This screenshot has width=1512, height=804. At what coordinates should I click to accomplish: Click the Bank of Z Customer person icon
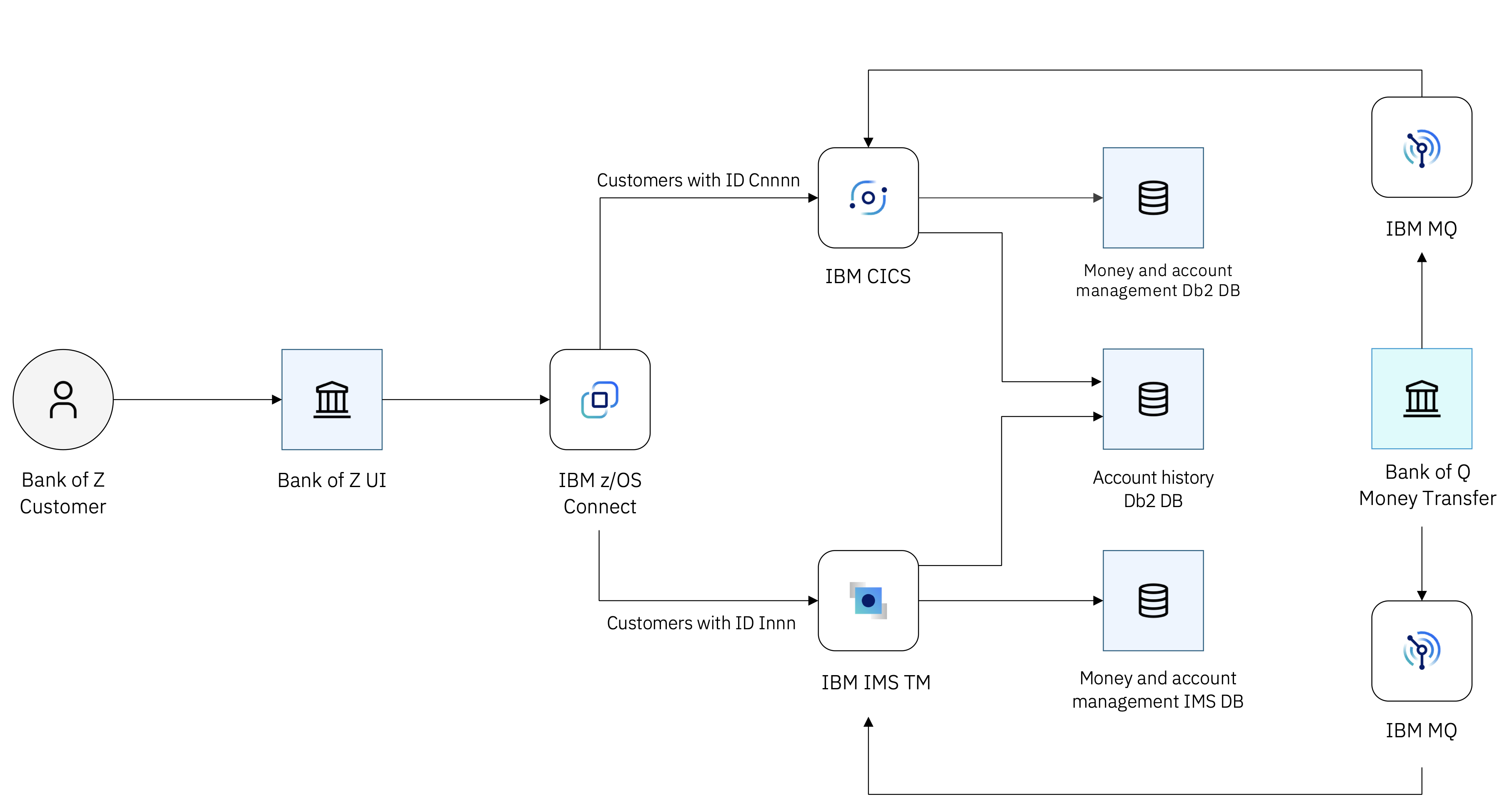point(63,399)
